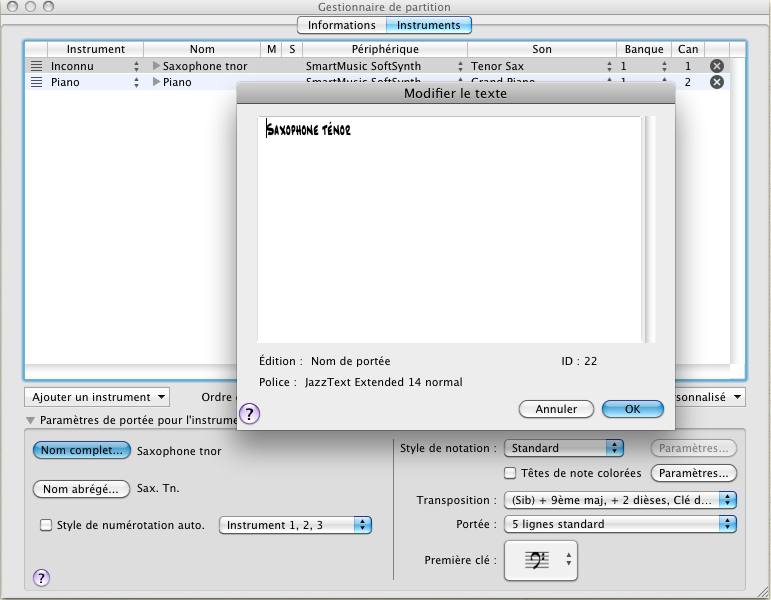Click the delete icon on the Saxophone row

(x=716, y=66)
